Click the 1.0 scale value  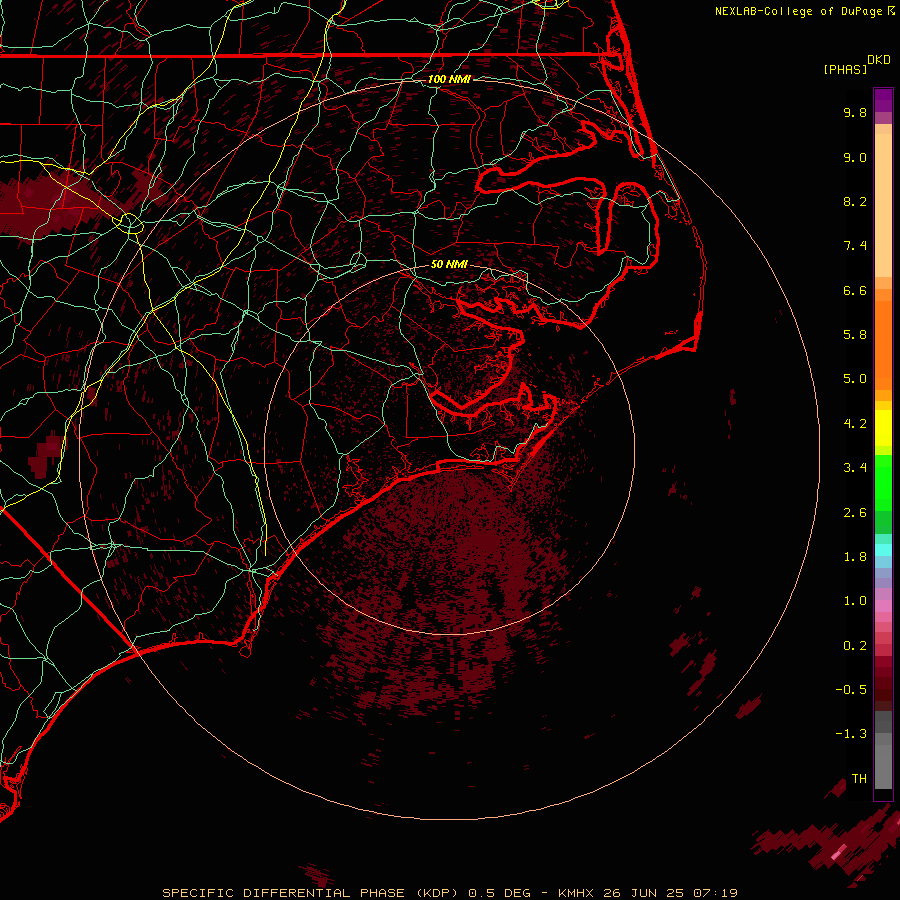tap(855, 601)
